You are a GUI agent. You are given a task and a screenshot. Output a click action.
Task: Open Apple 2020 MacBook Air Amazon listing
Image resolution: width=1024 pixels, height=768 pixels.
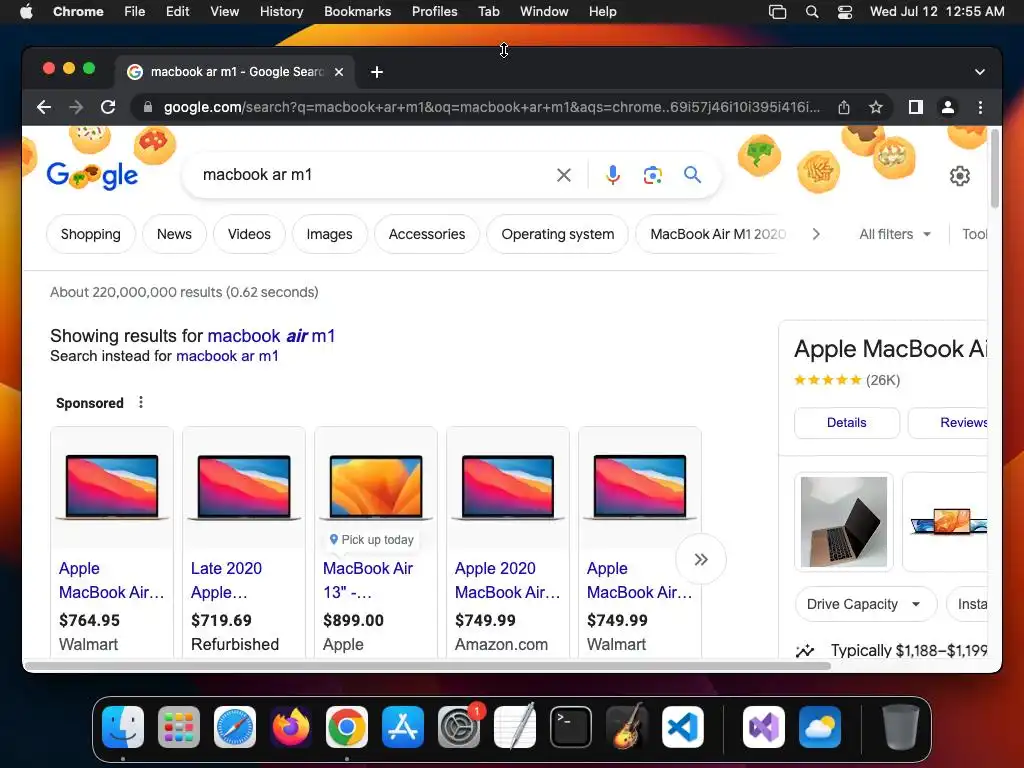click(x=507, y=542)
